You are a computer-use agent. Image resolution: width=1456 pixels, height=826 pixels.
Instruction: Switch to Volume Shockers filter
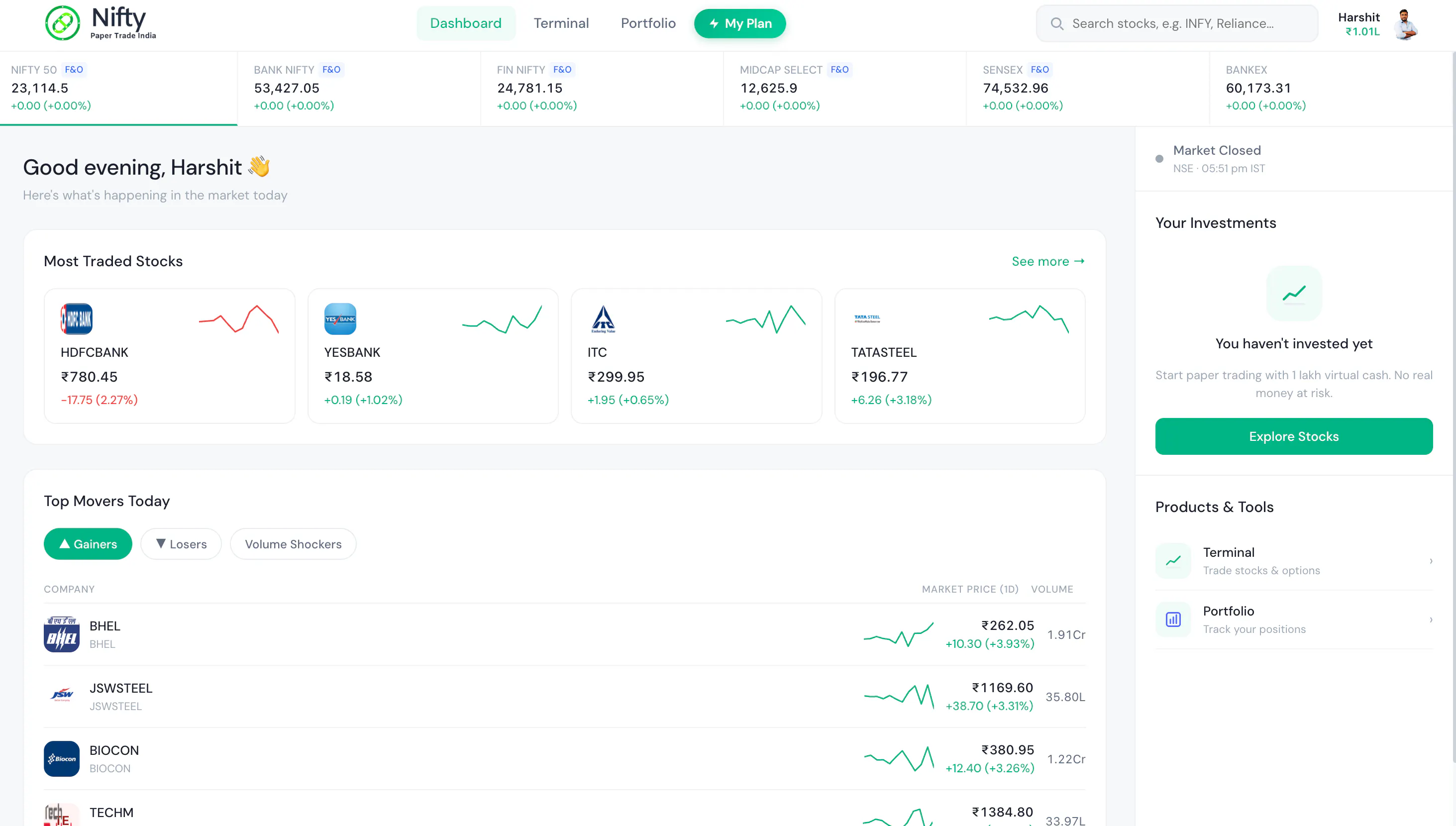click(293, 544)
